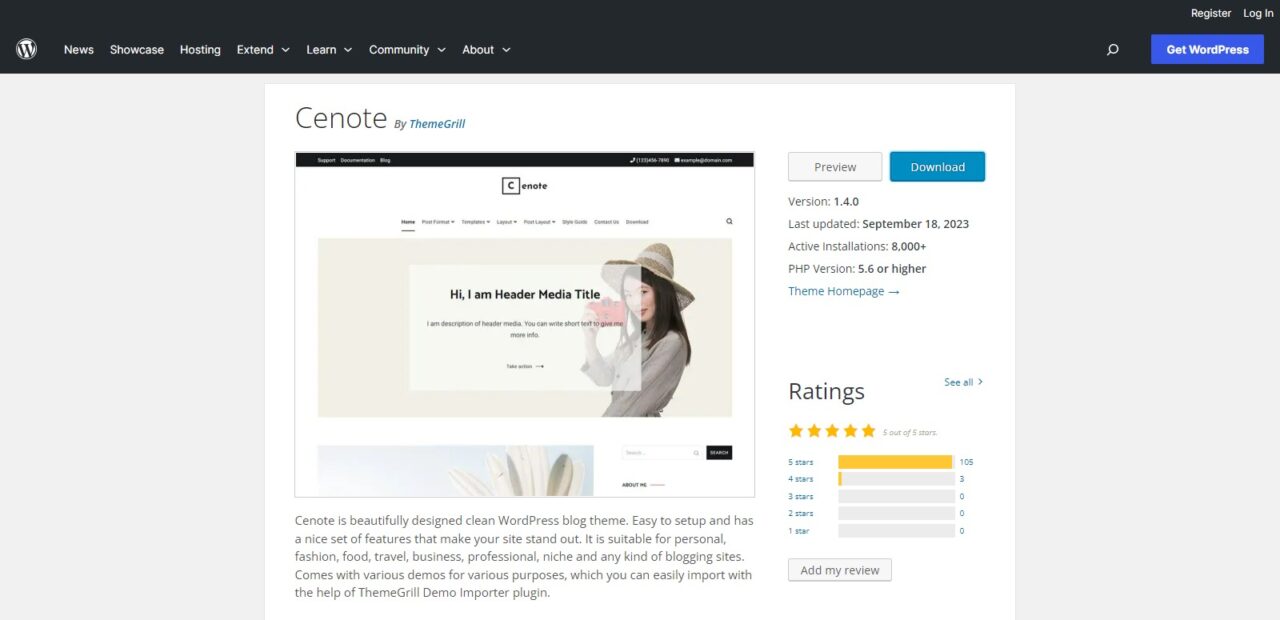Click the Version 1.4.0 text
The image size is (1280, 620).
click(824, 201)
